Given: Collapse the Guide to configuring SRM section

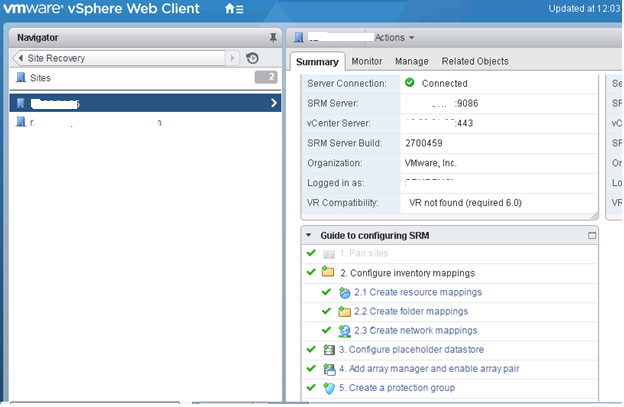Looking at the screenshot, I should [x=308, y=236].
